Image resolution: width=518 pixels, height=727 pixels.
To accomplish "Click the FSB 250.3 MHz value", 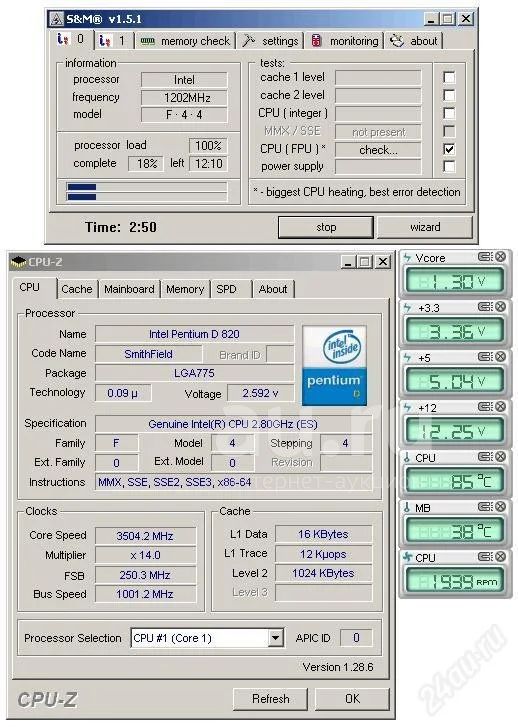I will pyautogui.click(x=145, y=575).
